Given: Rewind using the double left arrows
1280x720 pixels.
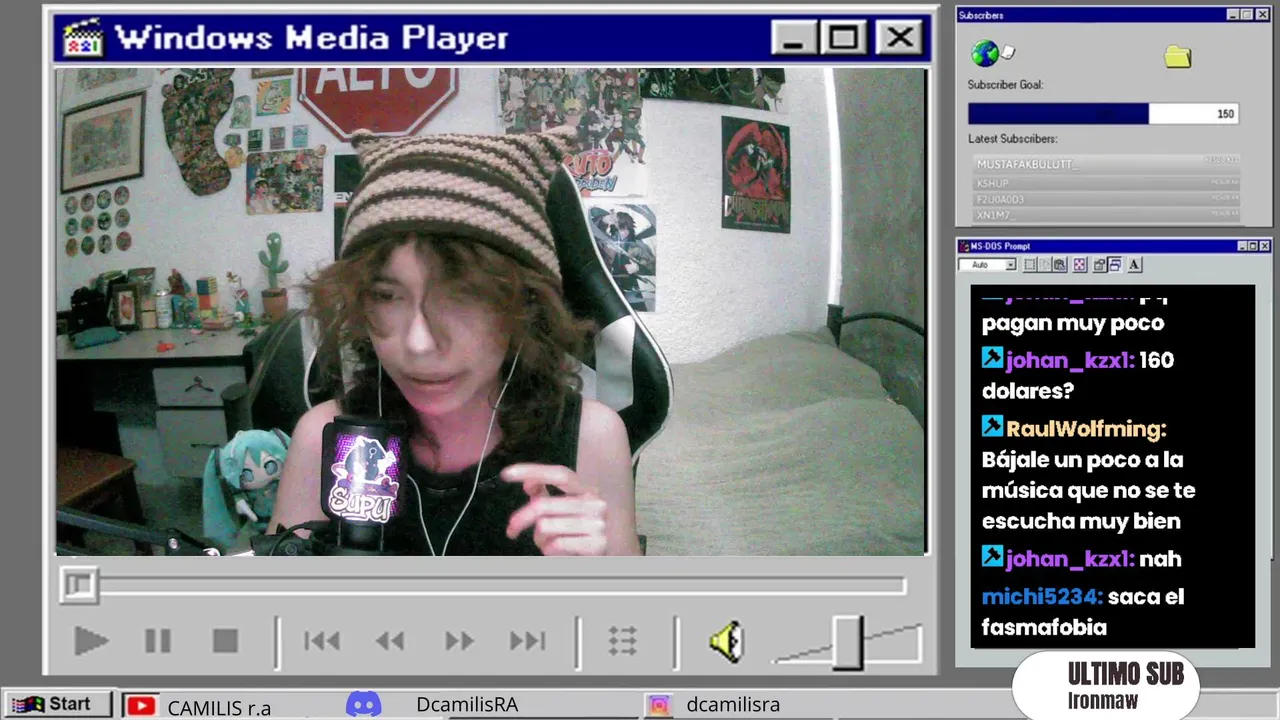Looking at the screenshot, I should tap(390, 641).
